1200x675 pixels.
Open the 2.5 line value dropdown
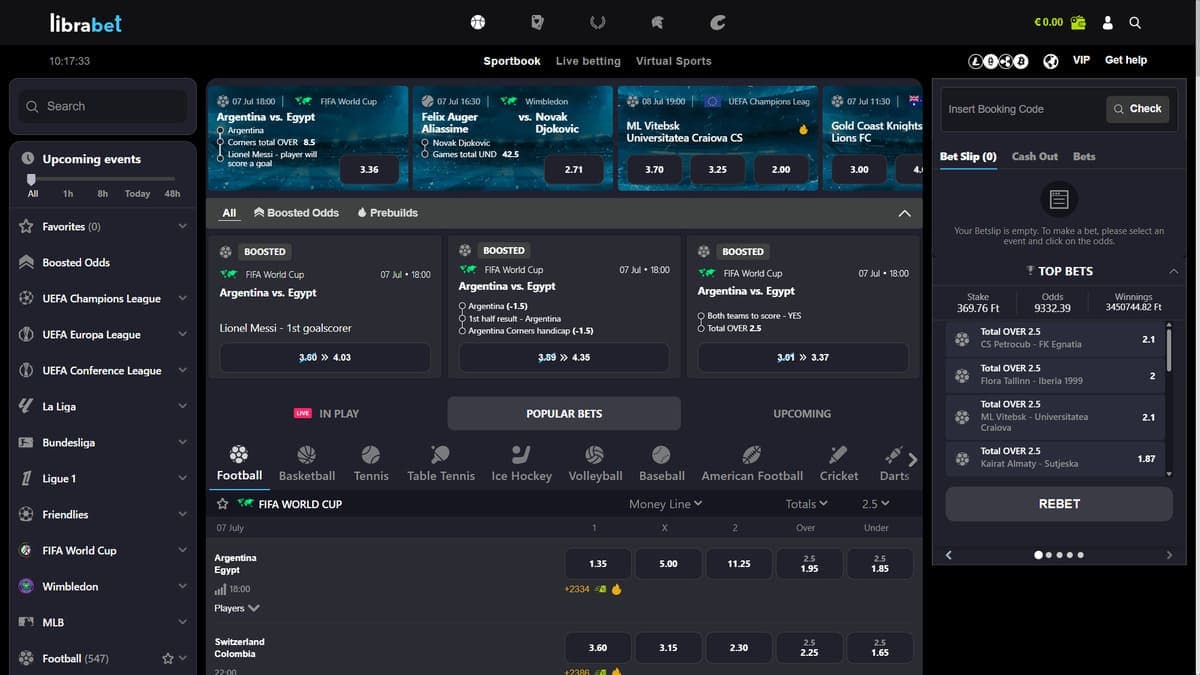pos(875,504)
